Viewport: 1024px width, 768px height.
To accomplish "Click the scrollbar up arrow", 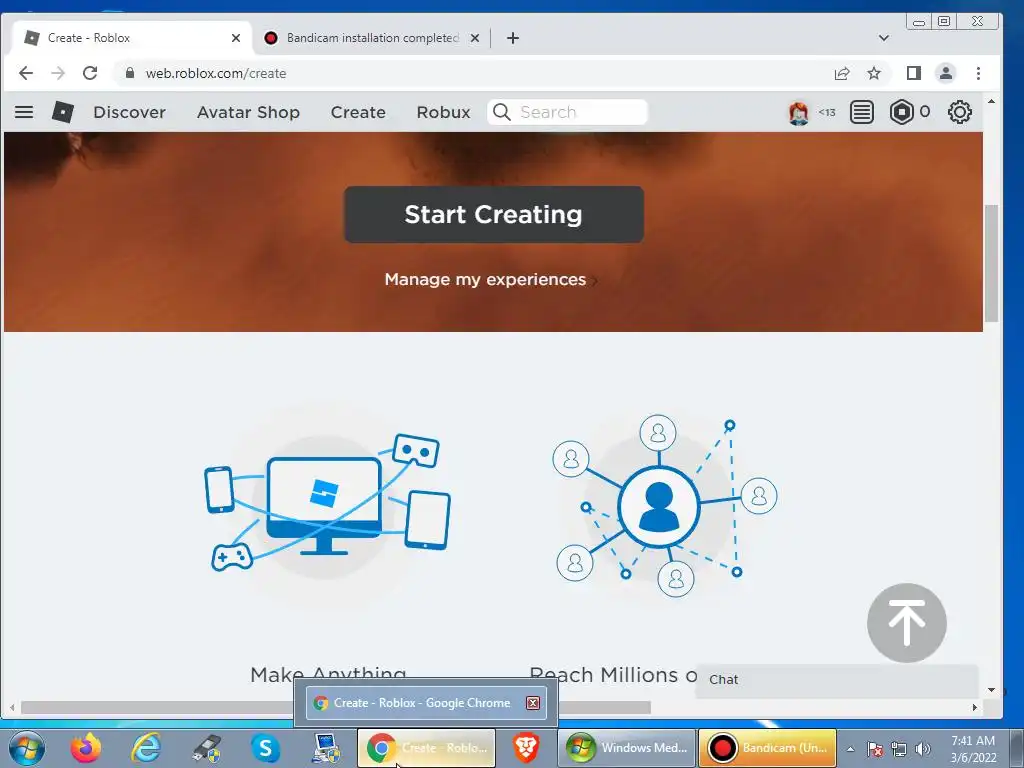I will pos(991,101).
